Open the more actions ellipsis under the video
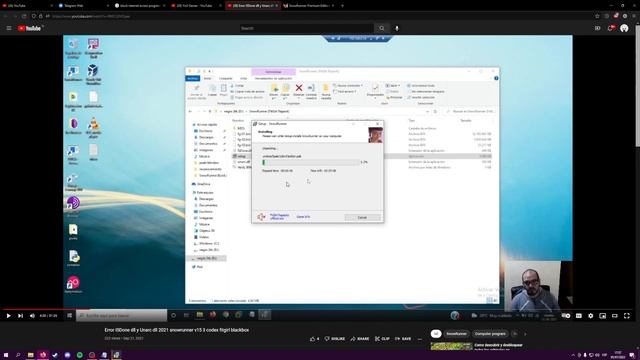Viewport: 640px width, 360px height. (420, 339)
